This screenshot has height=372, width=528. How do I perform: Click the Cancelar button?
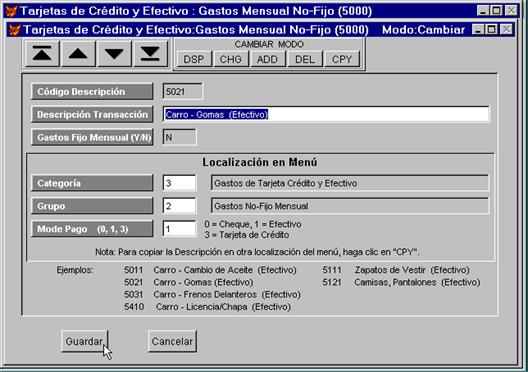(172, 341)
